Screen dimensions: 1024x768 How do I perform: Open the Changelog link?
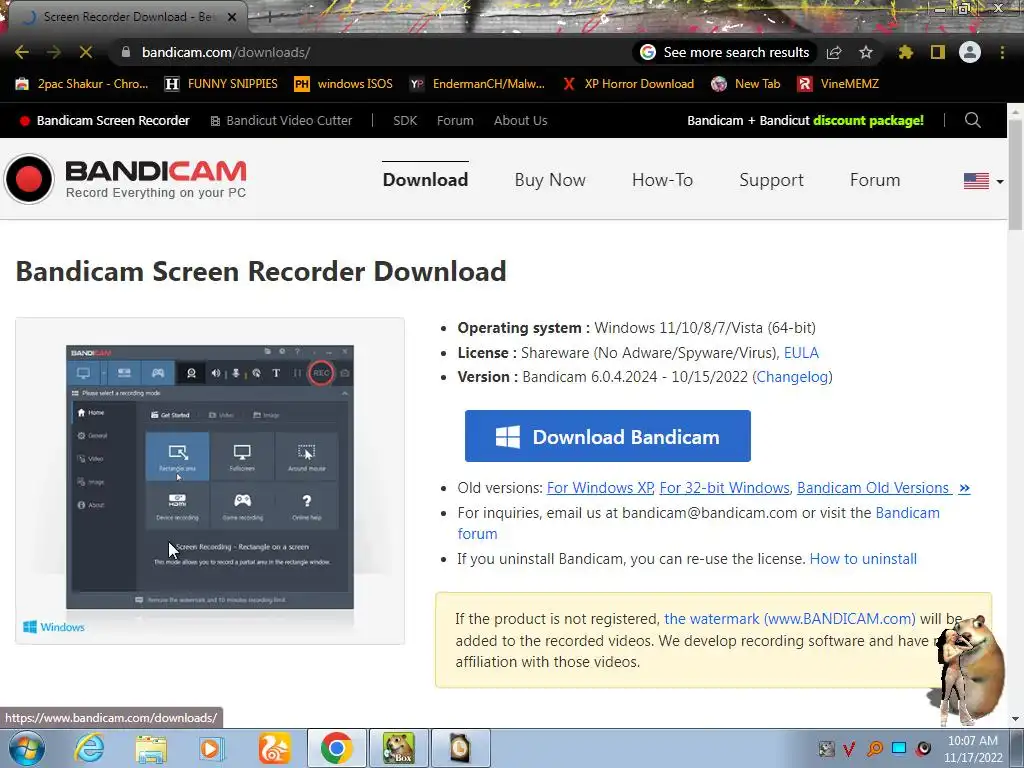(793, 377)
